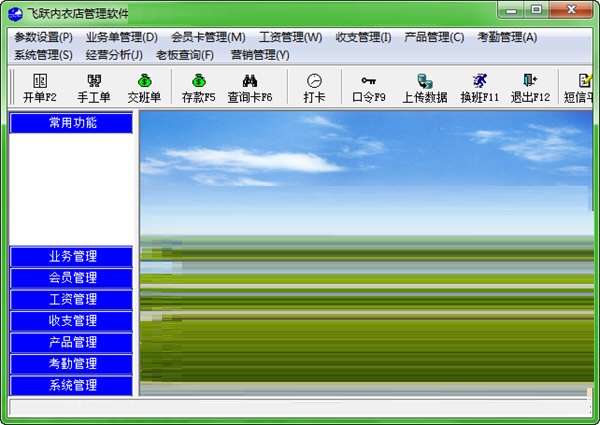Expand the 系统管理 sidebar section
Screen dimensions: 600x425
71,385
